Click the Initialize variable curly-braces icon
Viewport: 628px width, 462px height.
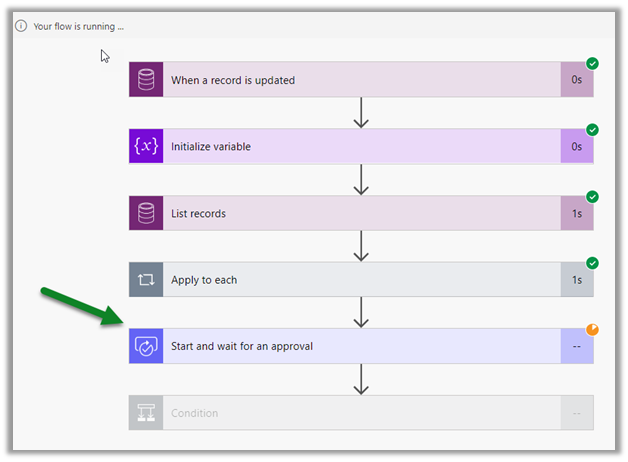click(x=146, y=147)
